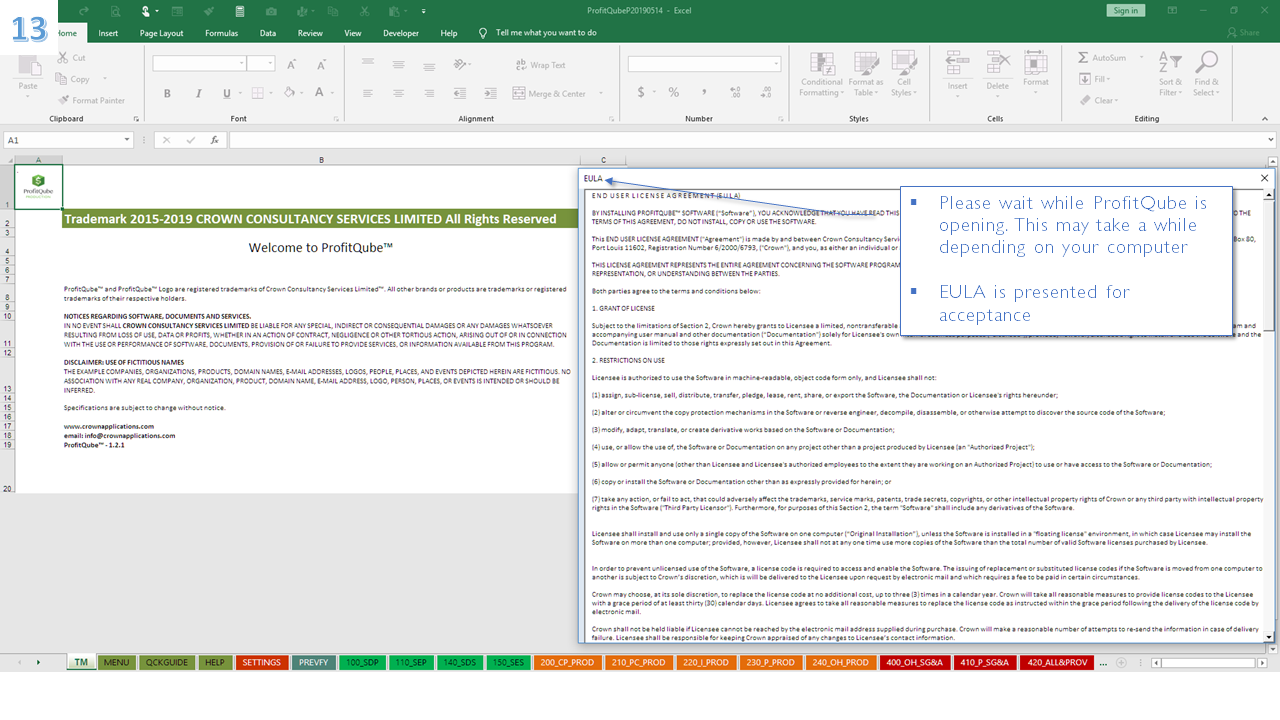Click the Share button
Viewport: 1280px width, 720px height.
pyautogui.click(x=1243, y=33)
